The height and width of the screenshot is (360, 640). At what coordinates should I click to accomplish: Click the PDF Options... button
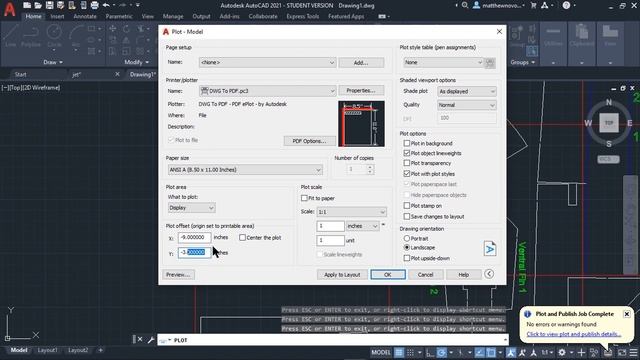[x=309, y=141]
